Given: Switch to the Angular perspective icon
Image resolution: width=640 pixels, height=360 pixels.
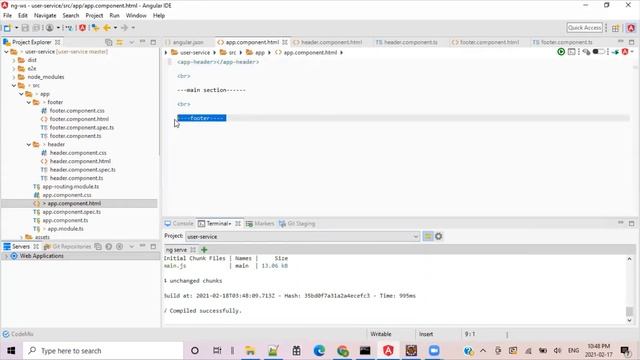Looking at the screenshot, I should (631, 28).
